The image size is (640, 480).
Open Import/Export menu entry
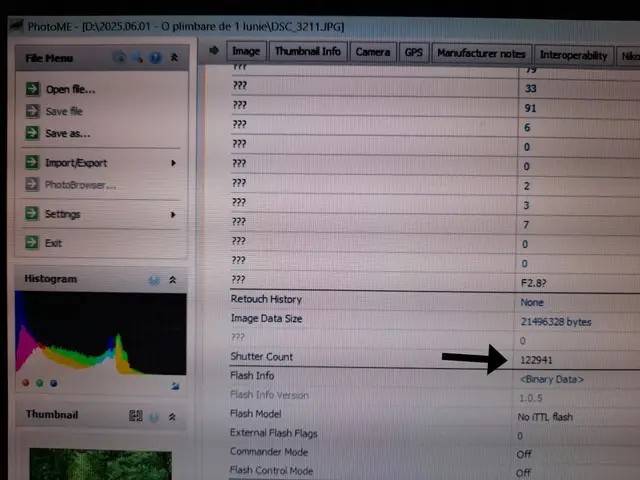pyautogui.click(x=76, y=163)
